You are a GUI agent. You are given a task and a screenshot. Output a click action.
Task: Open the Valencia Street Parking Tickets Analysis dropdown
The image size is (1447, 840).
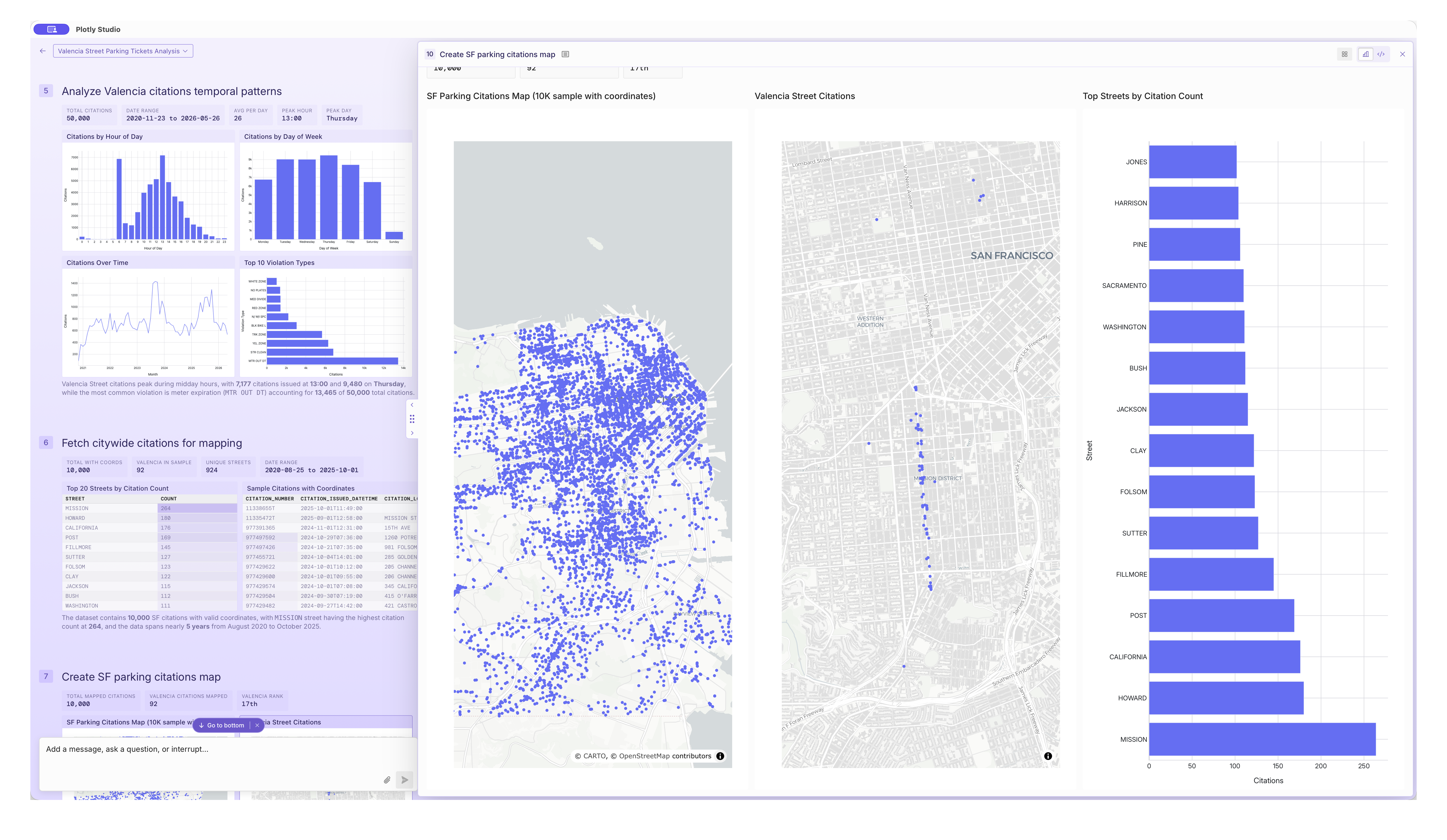pos(123,51)
